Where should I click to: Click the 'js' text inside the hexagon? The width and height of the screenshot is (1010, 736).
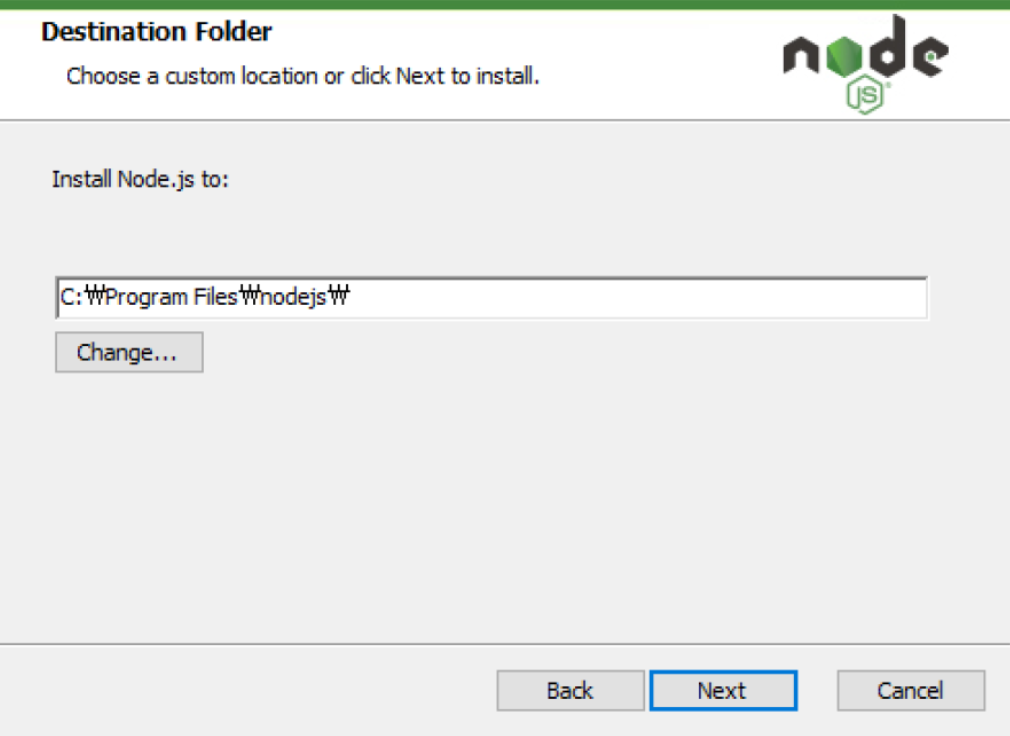pyautogui.click(x=866, y=95)
